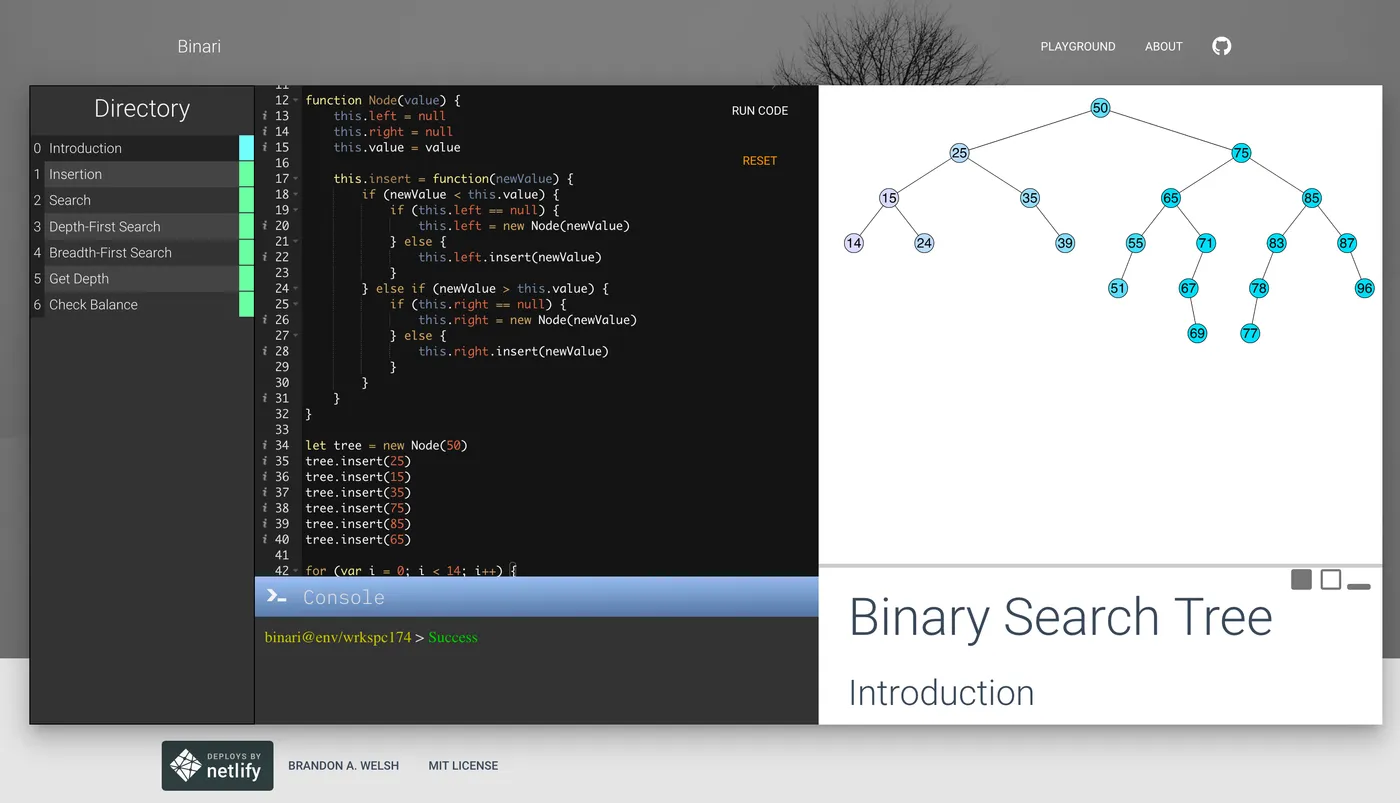The width and height of the screenshot is (1400, 803).
Task: Click the RUN CODE button
Action: click(x=760, y=111)
